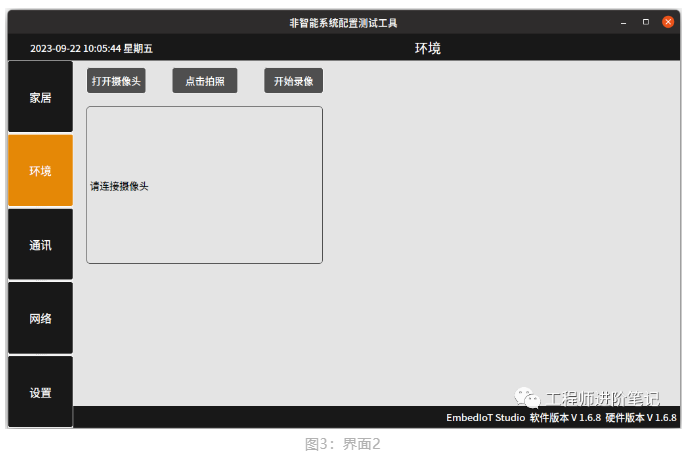The height and width of the screenshot is (456, 691).
Task: Click the 硬件版本 V 1.6.8 status text
Action: click(641, 418)
